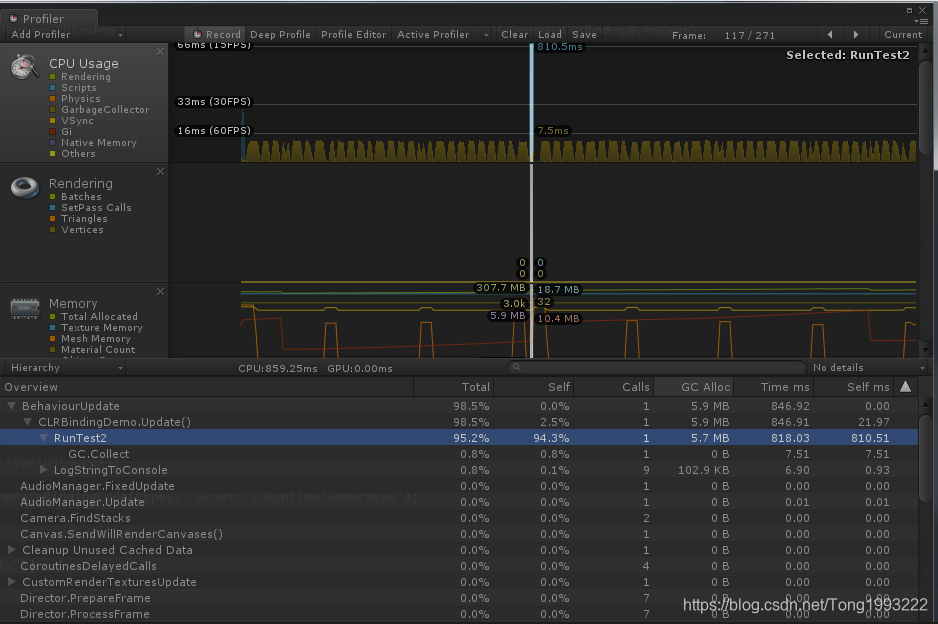Toggle Physics series color box
The height and width of the screenshot is (624, 938).
click(53, 99)
